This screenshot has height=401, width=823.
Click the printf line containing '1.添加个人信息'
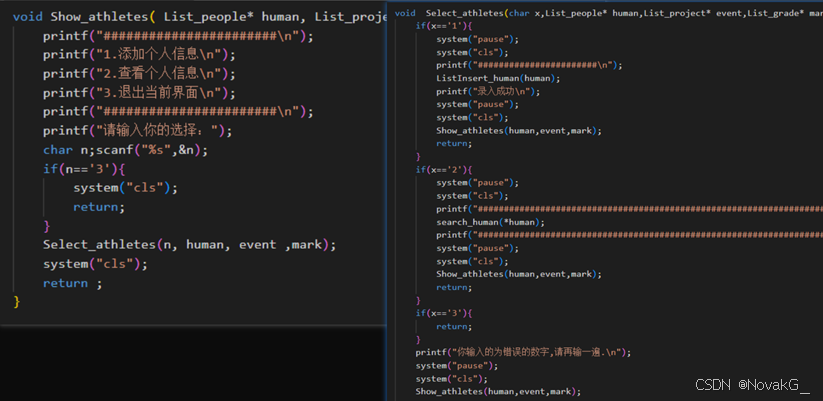(140, 55)
